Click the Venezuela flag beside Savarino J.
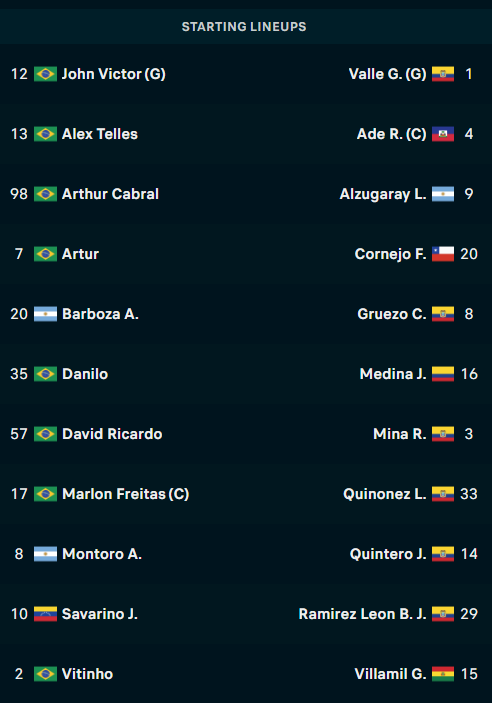The height and width of the screenshot is (703, 492). click(45, 614)
